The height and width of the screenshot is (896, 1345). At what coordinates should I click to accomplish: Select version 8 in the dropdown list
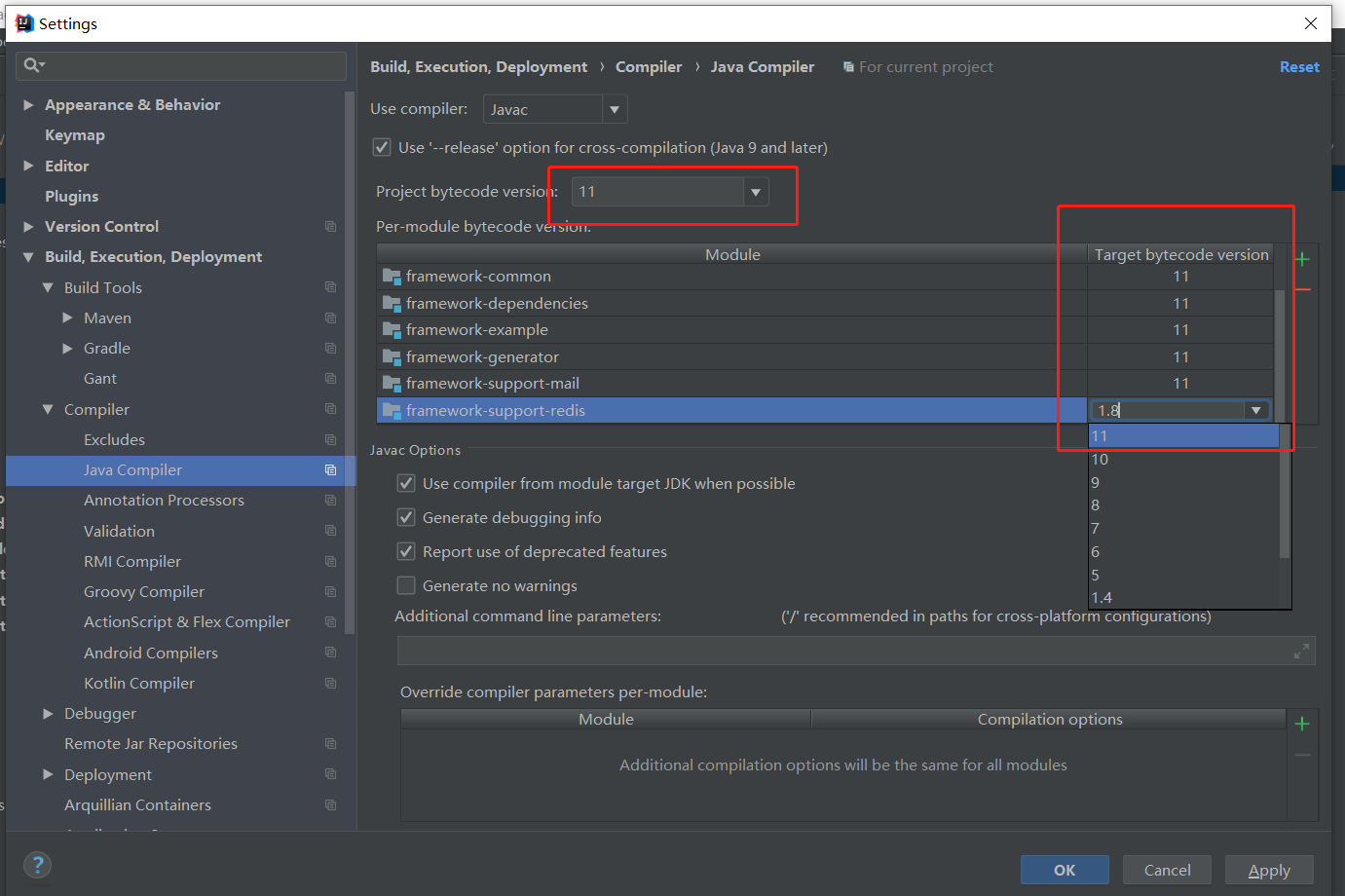point(1183,505)
